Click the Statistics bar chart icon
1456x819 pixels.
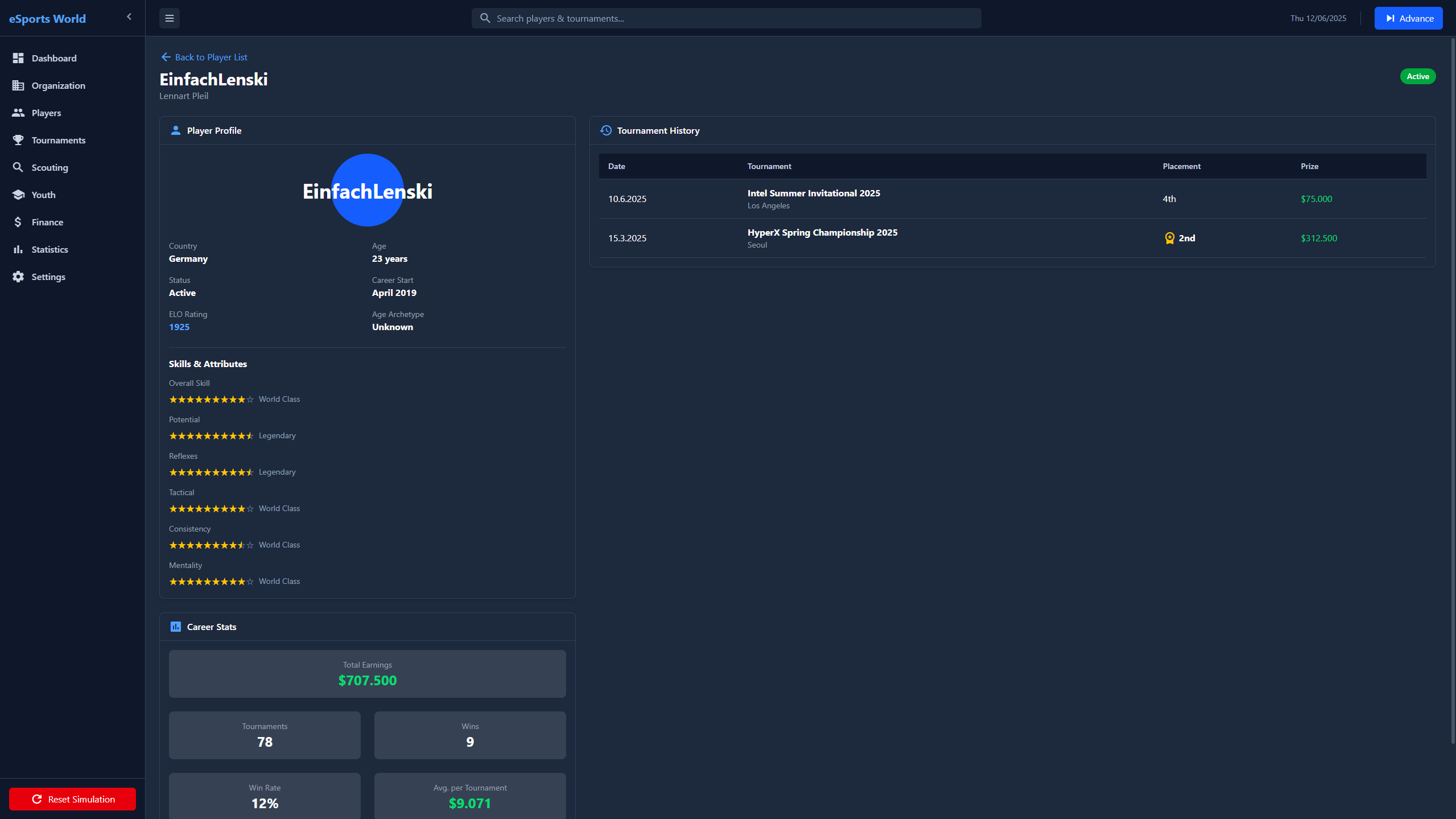pyautogui.click(x=18, y=249)
